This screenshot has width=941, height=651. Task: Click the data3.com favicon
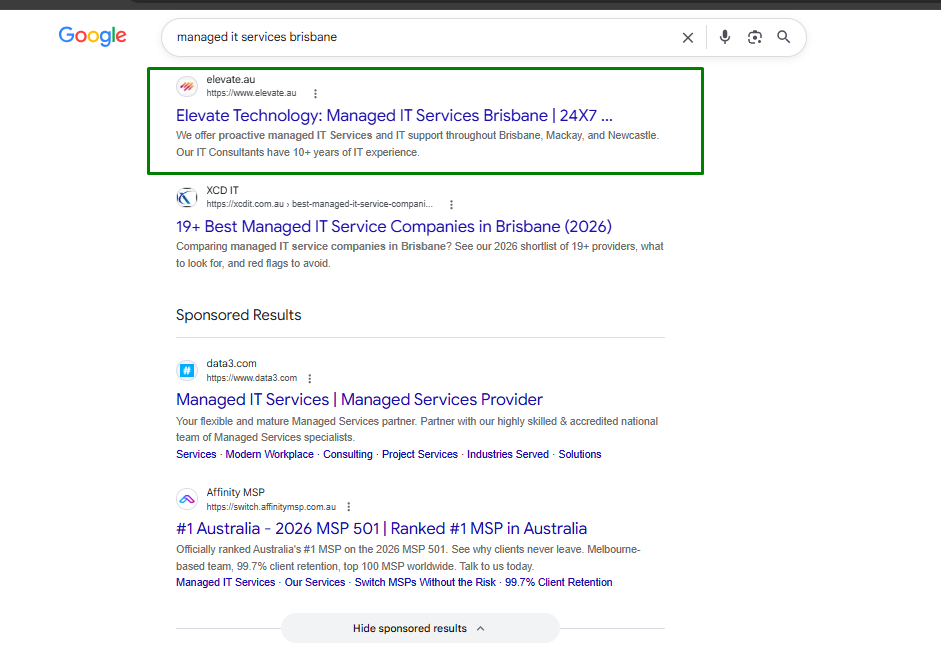pyautogui.click(x=187, y=370)
